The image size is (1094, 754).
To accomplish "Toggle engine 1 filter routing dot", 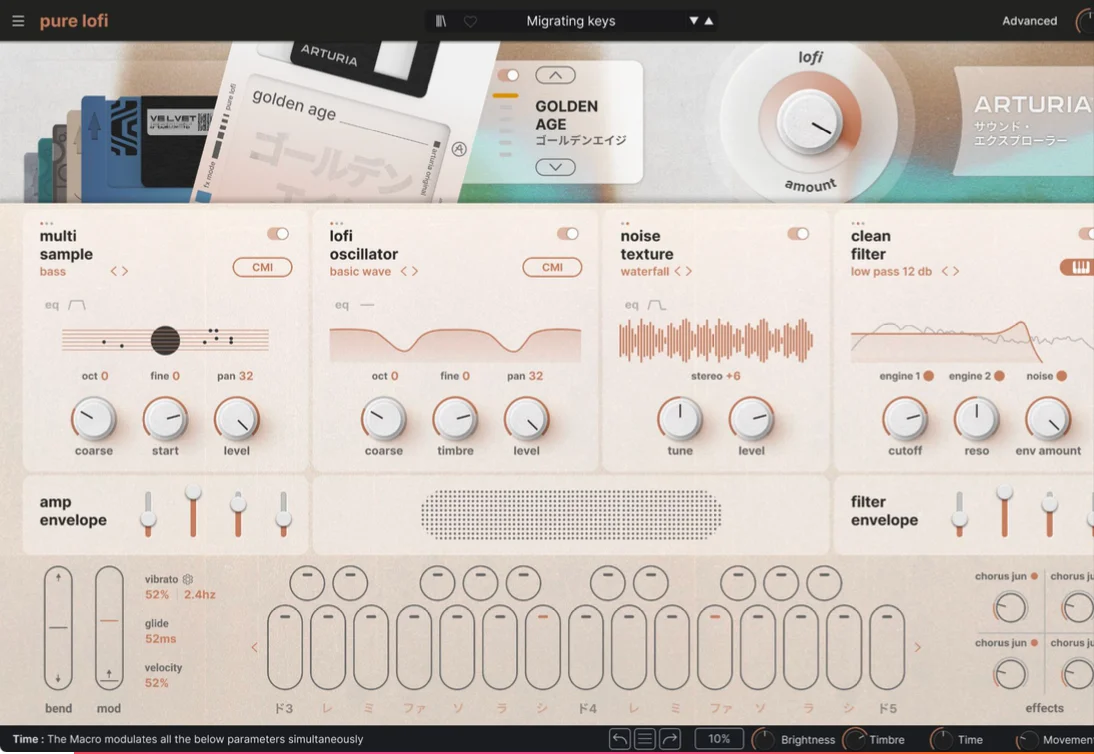I will click(929, 376).
